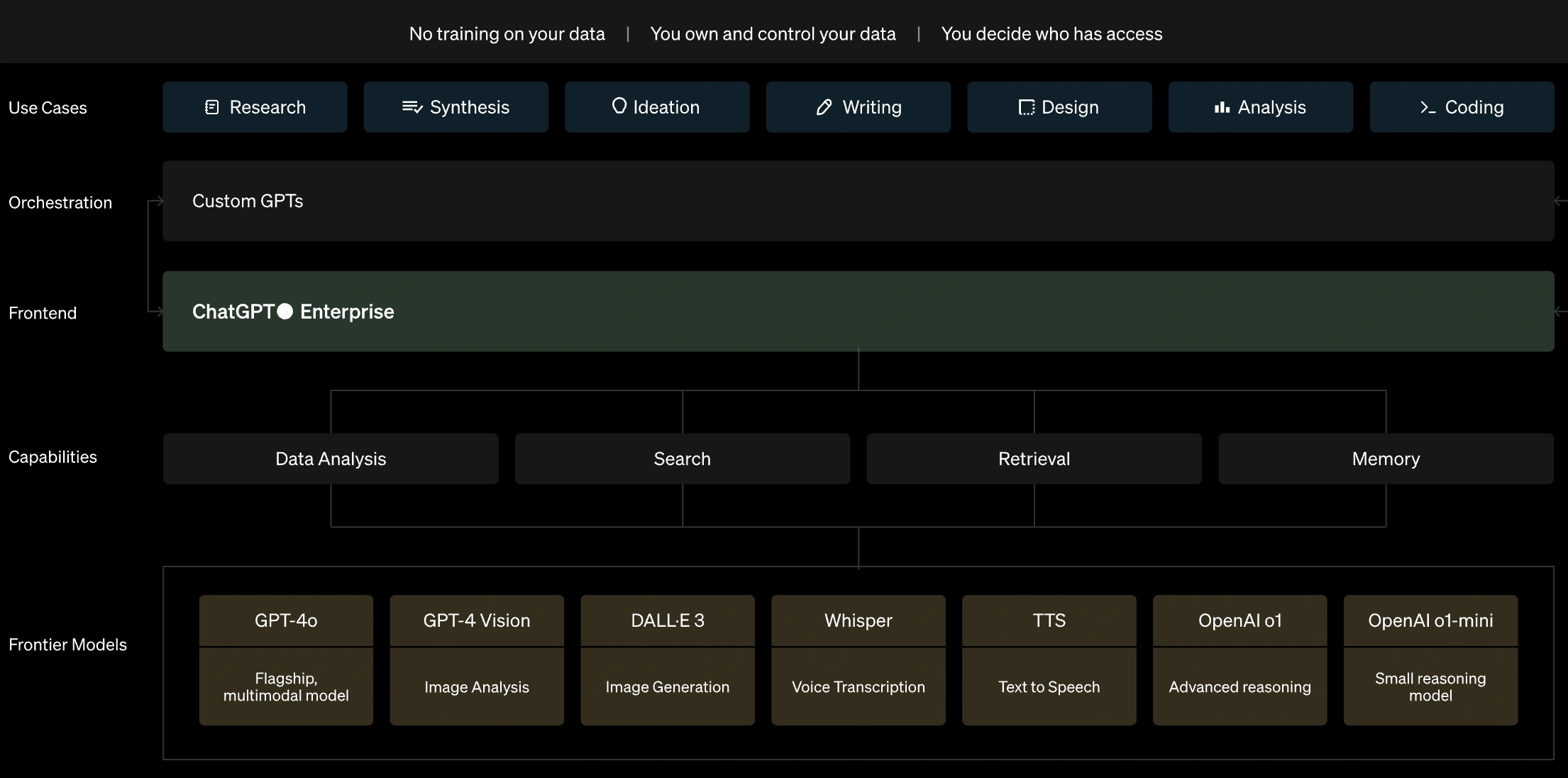Viewport: 1568px width, 778px height.
Task: Click the GPT-4o model header
Action: (x=286, y=620)
